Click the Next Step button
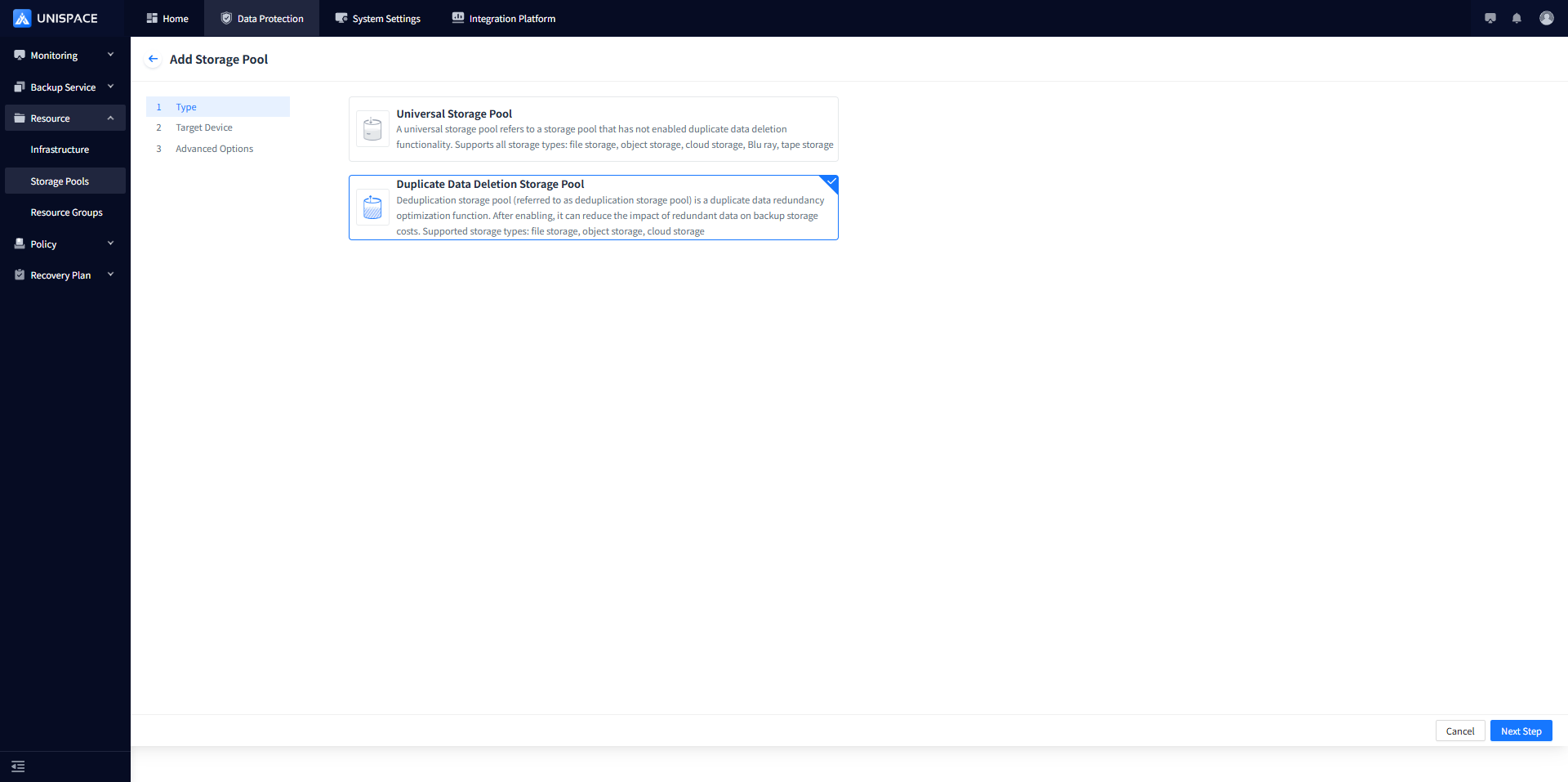 (x=1521, y=731)
